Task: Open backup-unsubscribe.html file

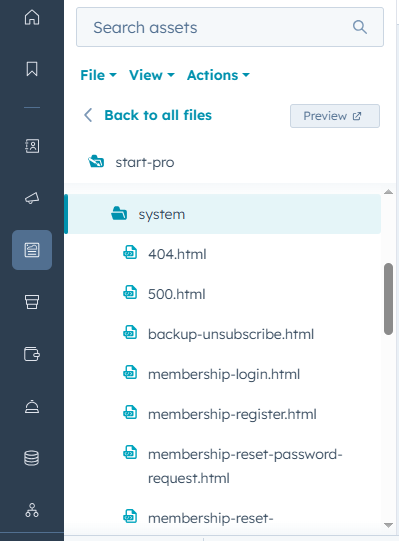Action: coord(231,334)
